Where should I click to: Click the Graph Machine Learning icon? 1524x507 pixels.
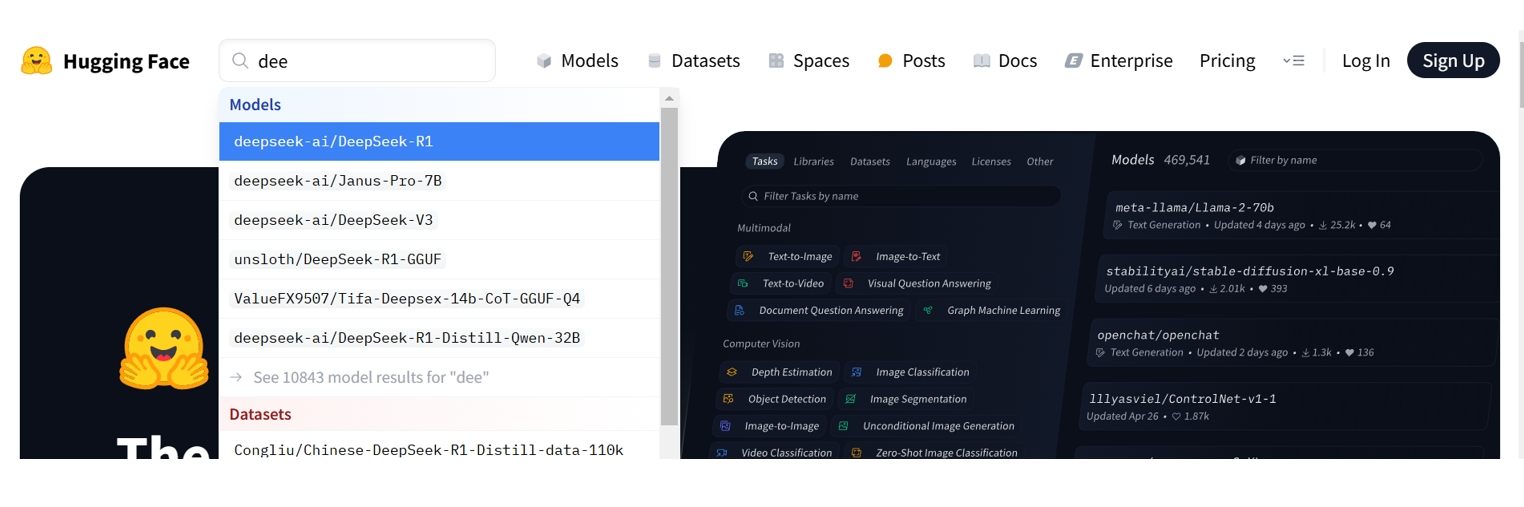(928, 311)
